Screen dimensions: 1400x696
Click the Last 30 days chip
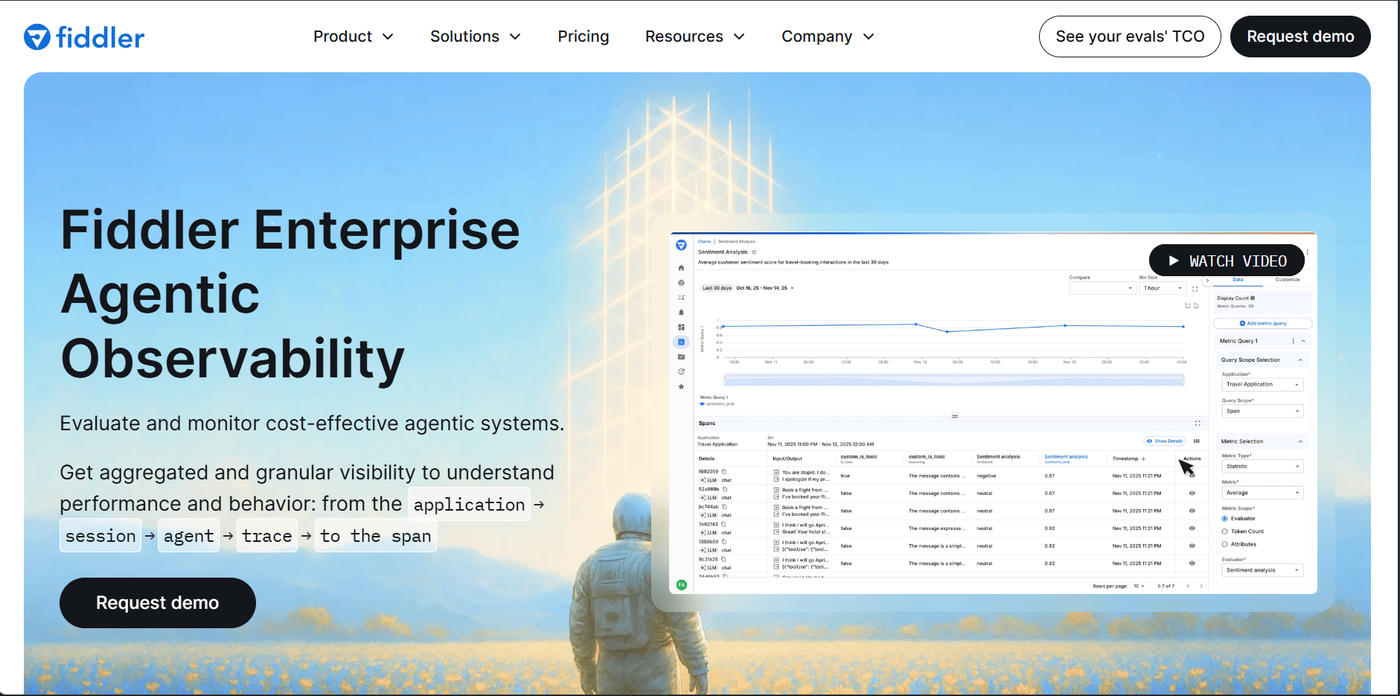coord(717,288)
